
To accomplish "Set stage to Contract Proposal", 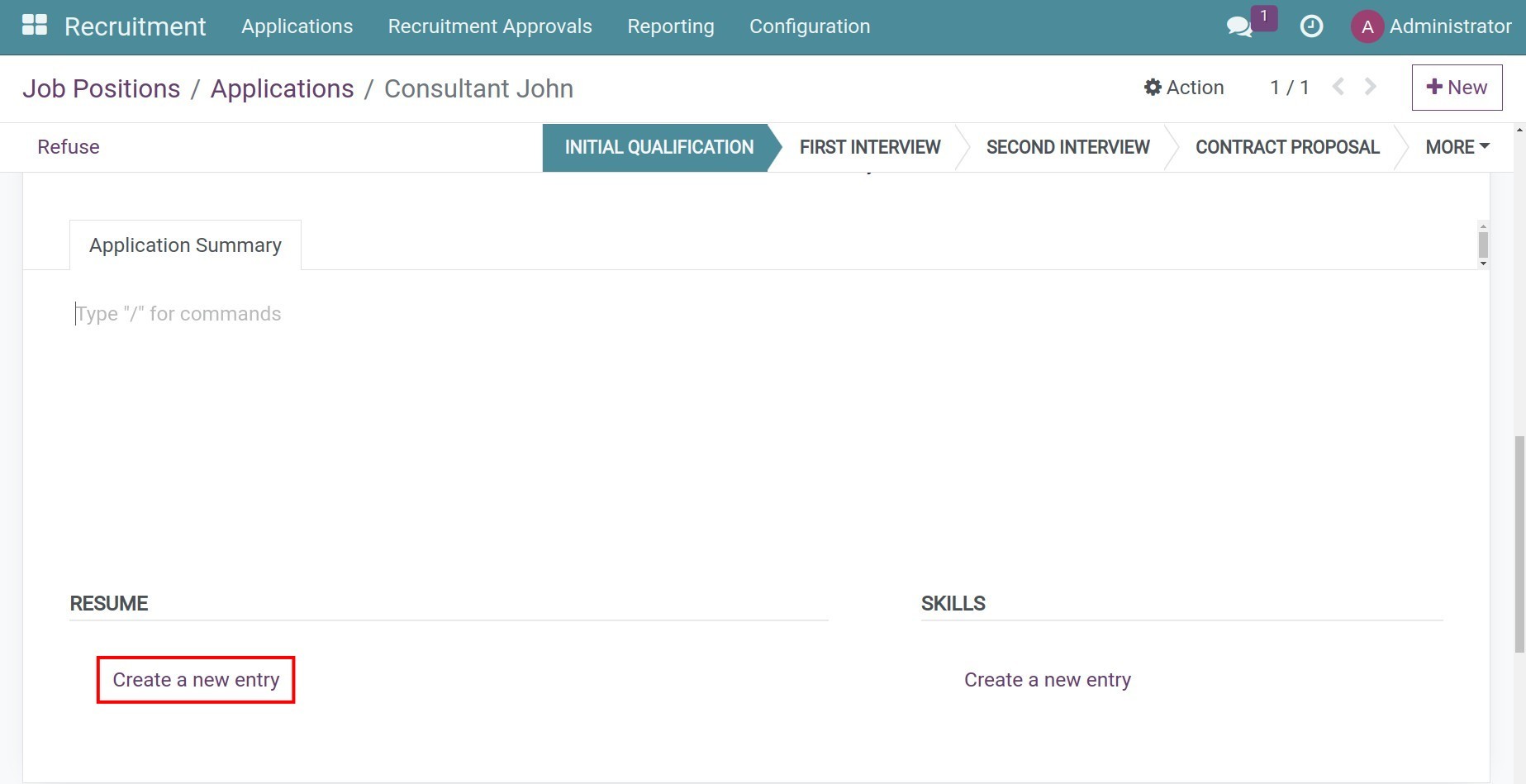I will [x=1287, y=147].
